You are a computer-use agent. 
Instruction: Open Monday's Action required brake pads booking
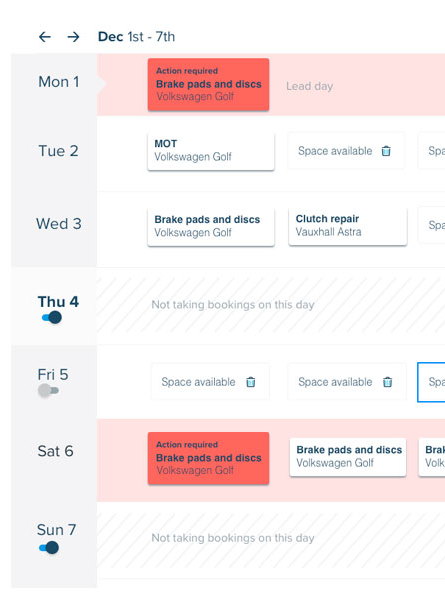pos(209,84)
